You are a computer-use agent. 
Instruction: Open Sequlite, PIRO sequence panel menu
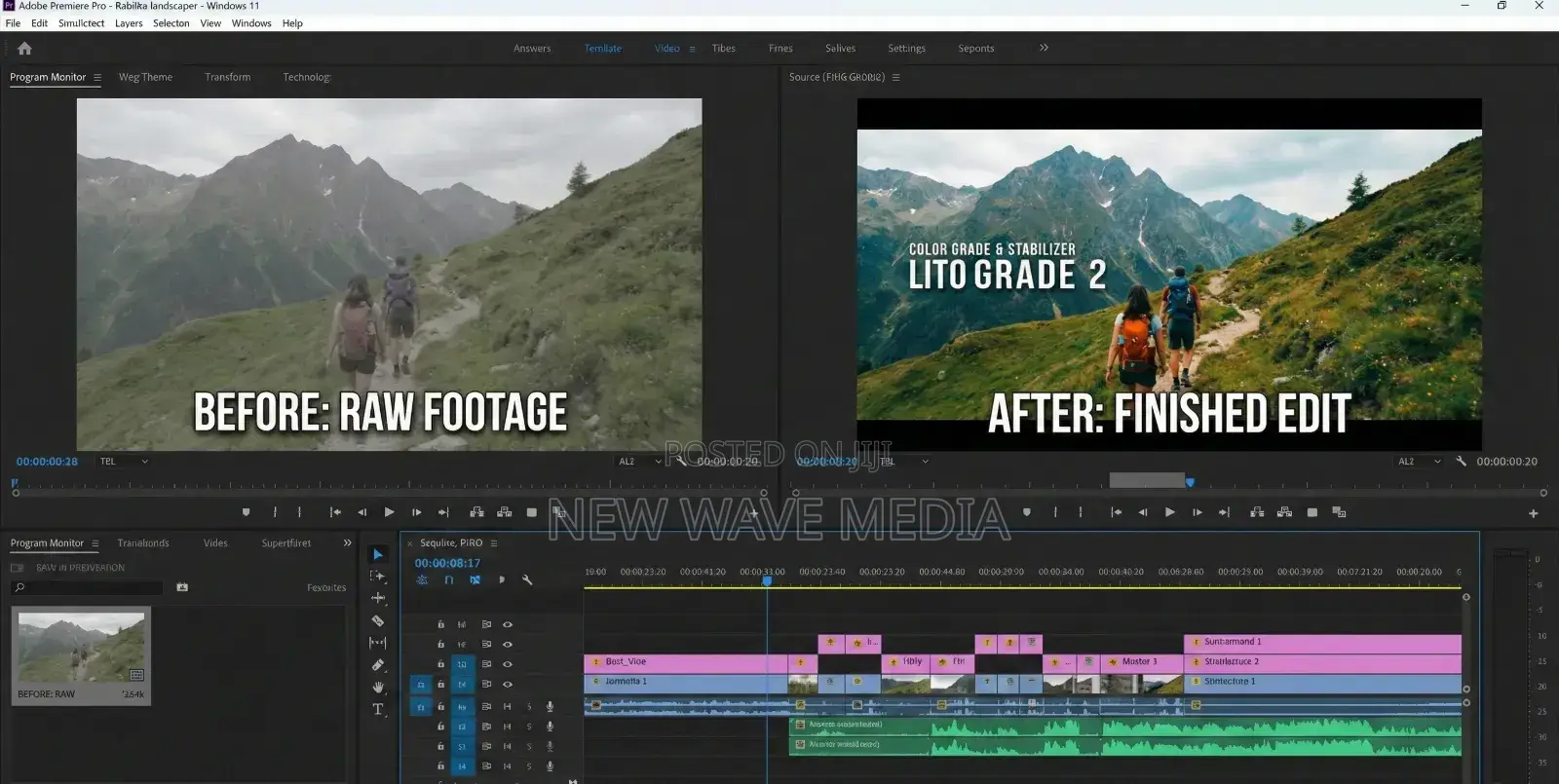(494, 543)
